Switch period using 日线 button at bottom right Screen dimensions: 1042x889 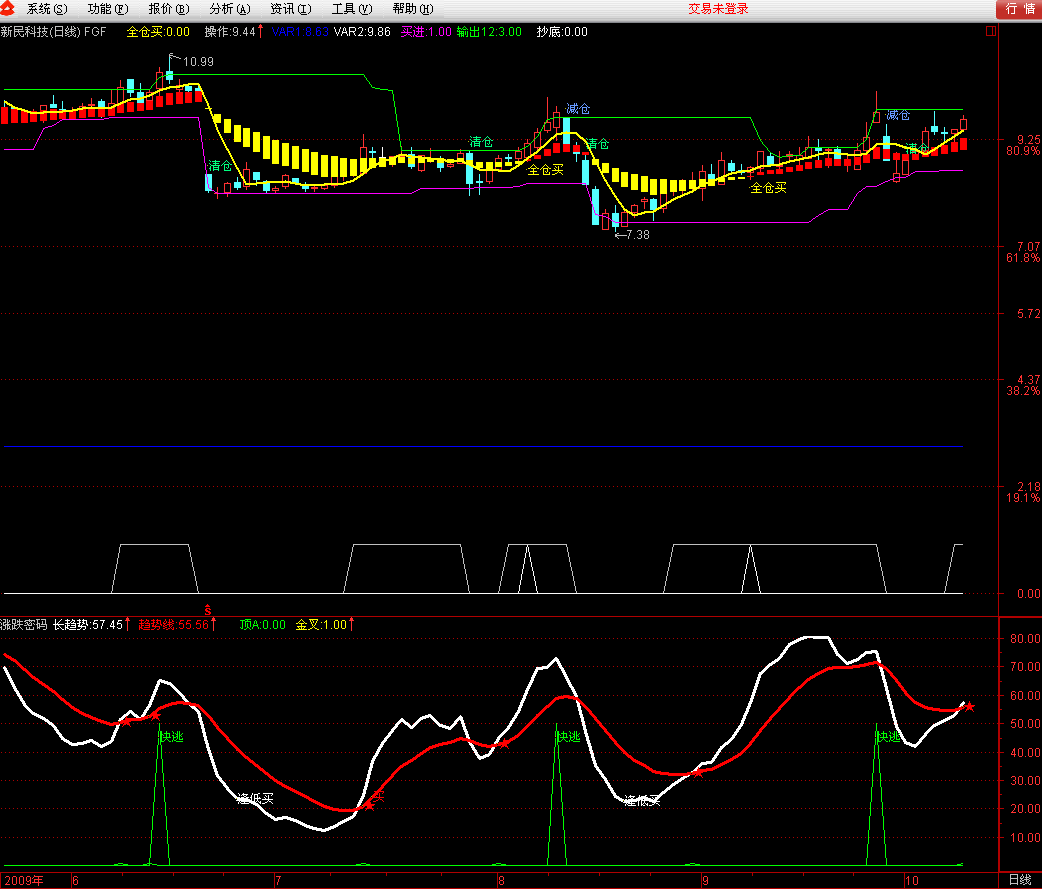(1019, 880)
